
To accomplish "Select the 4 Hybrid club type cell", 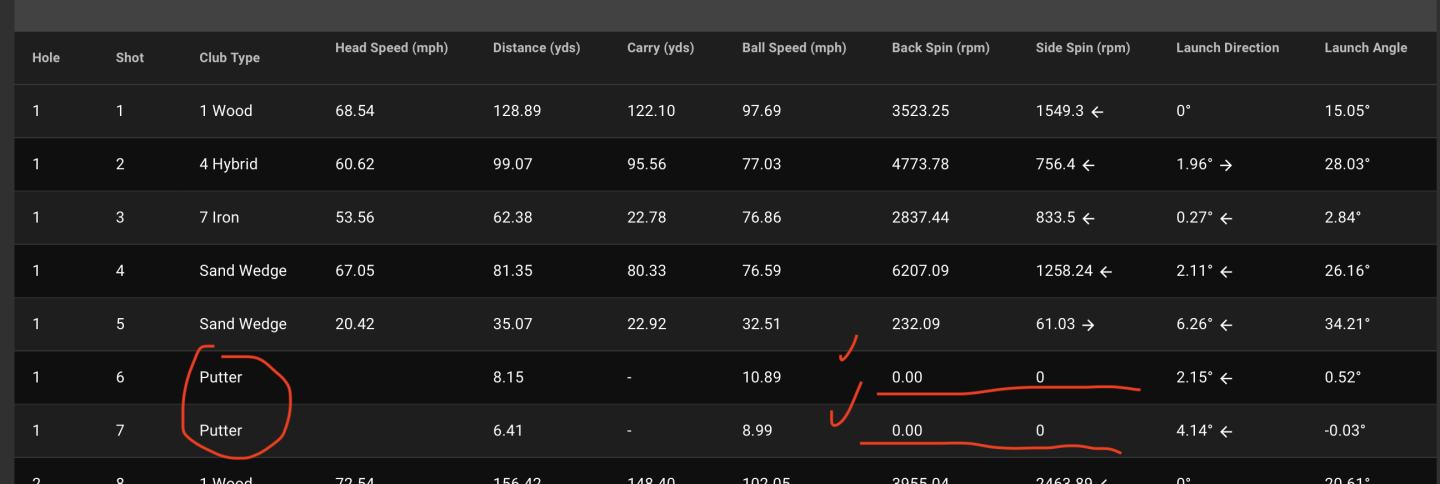I will (228, 164).
